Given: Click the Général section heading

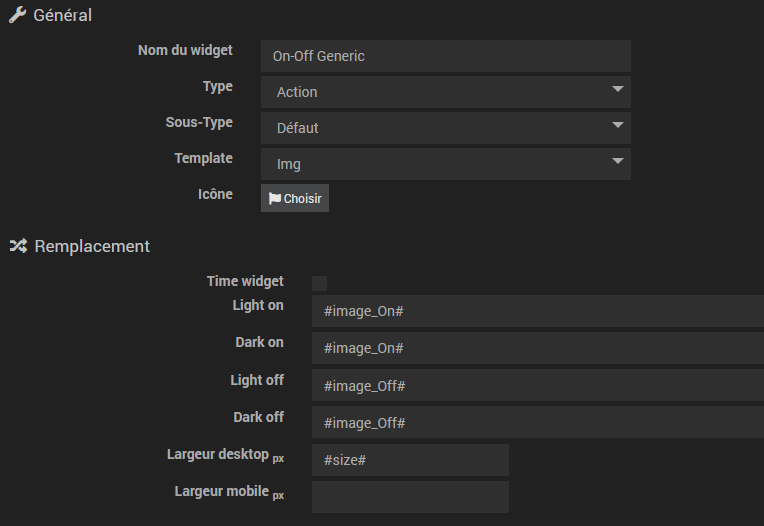Looking at the screenshot, I should pyautogui.click(x=62, y=15).
